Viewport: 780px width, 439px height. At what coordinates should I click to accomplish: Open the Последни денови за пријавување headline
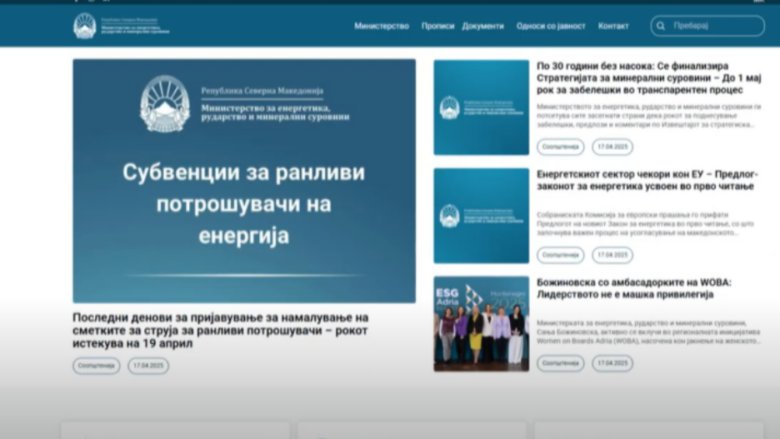(220, 330)
